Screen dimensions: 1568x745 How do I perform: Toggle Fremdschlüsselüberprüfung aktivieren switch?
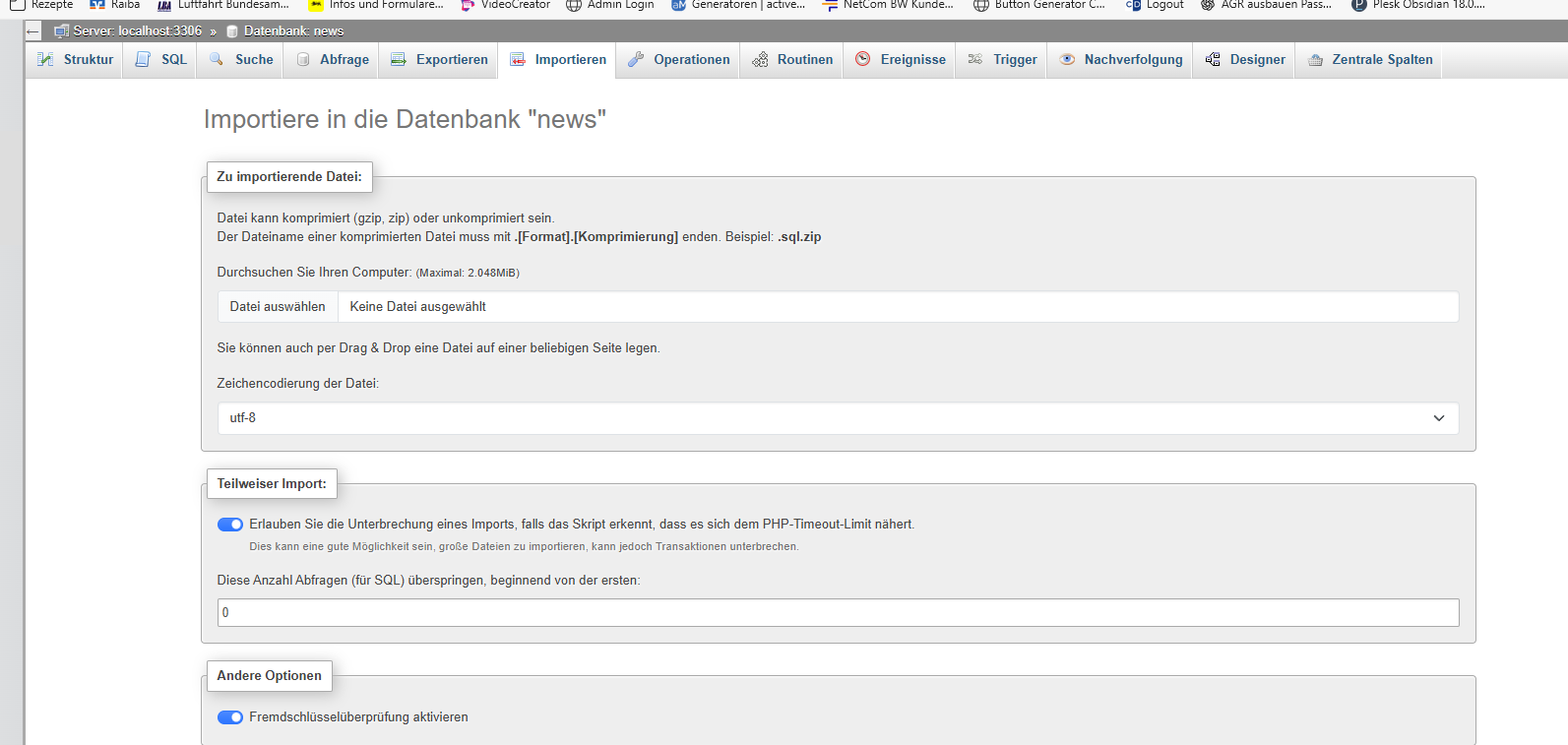point(230,717)
